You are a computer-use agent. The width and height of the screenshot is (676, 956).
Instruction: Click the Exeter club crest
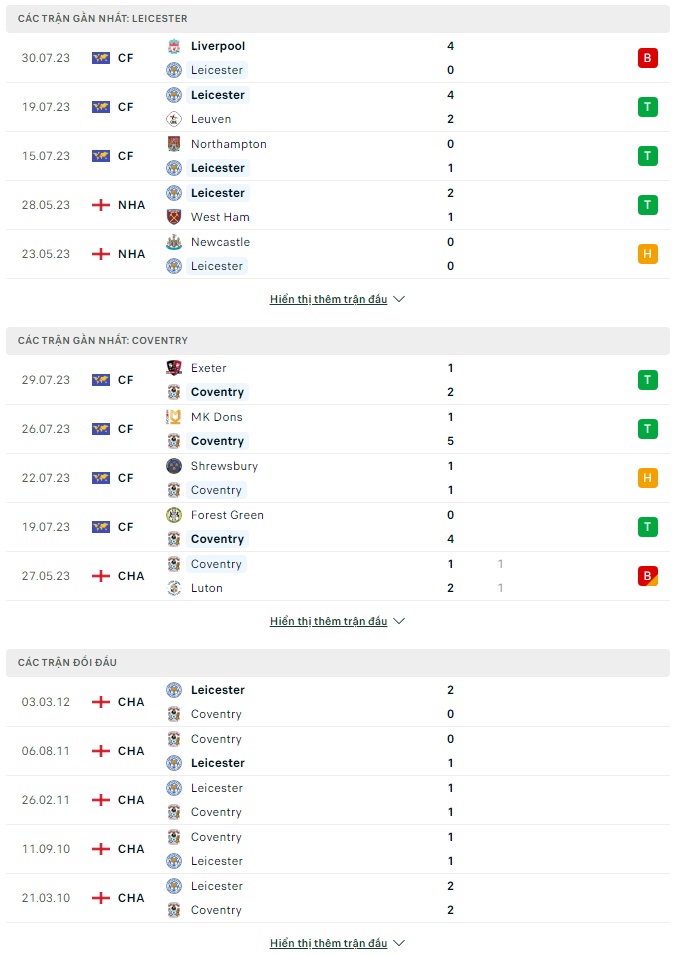pos(174,368)
